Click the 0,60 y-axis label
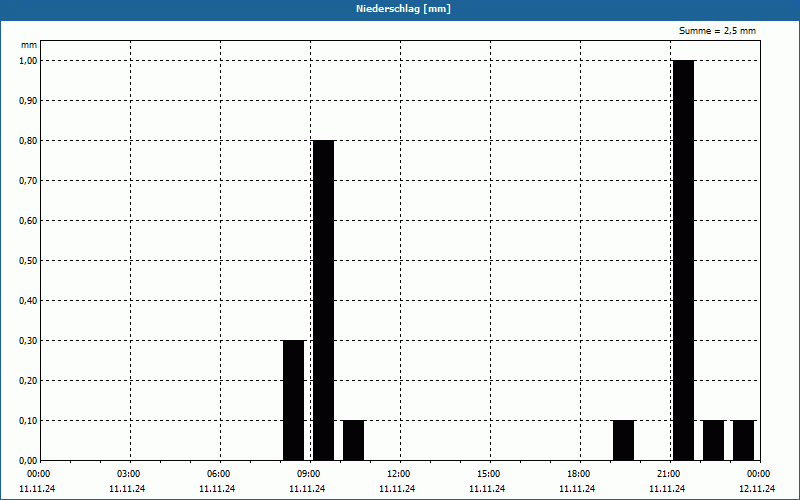The width and height of the screenshot is (800, 500). (28, 221)
